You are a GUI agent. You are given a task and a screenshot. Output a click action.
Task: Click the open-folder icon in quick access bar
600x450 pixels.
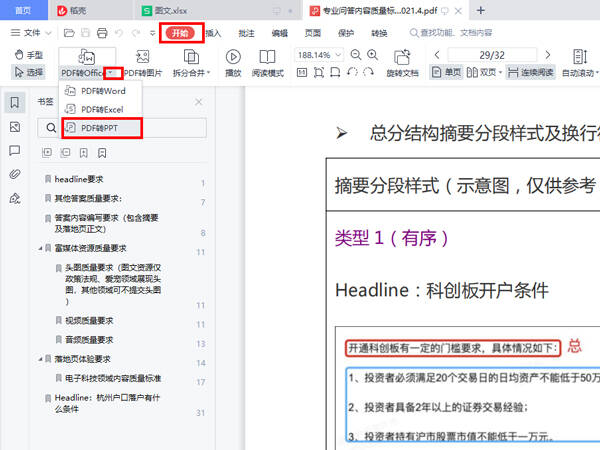[69, 33]
